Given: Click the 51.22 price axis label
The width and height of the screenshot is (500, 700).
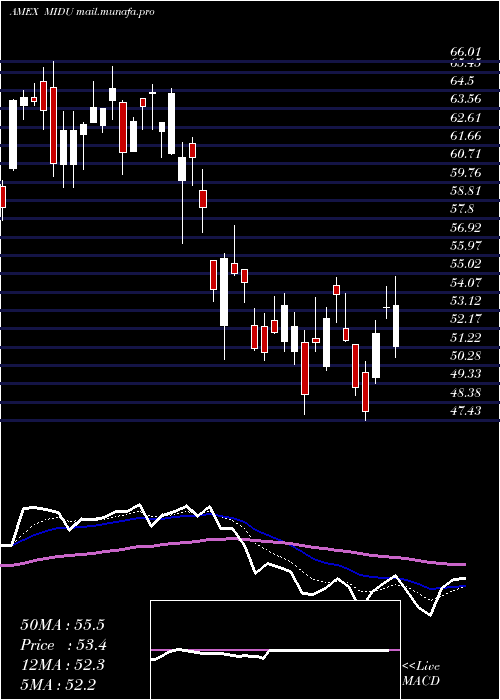Looking at the screenshot, I should pyautogui.click(x=465, y=338).
